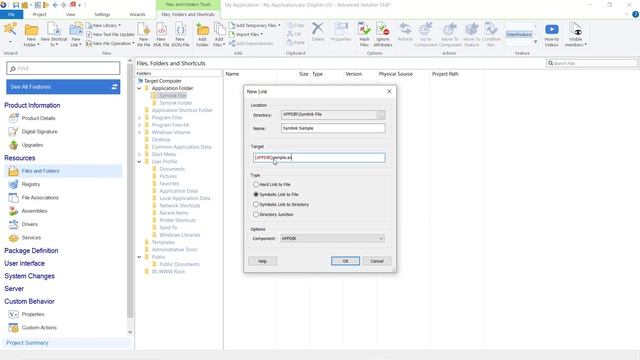Screen dimensions: 640x360
Task: Select Hard Link to File option
Action: 256,184
